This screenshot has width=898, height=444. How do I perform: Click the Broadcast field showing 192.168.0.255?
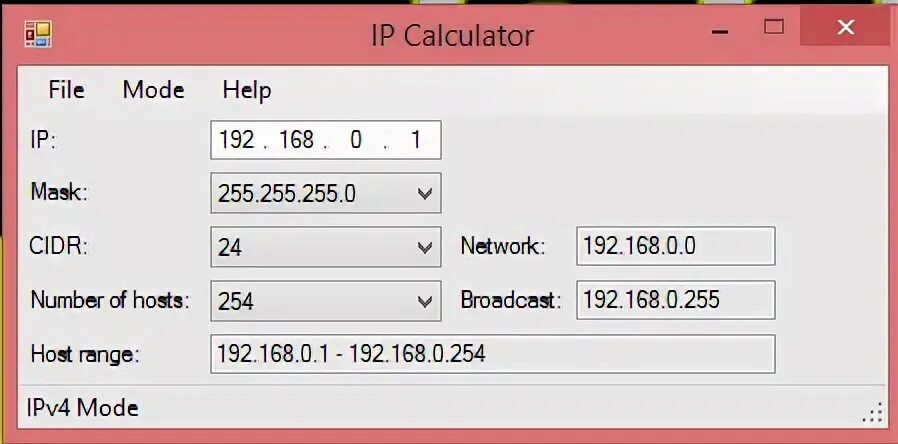point(676,300)
